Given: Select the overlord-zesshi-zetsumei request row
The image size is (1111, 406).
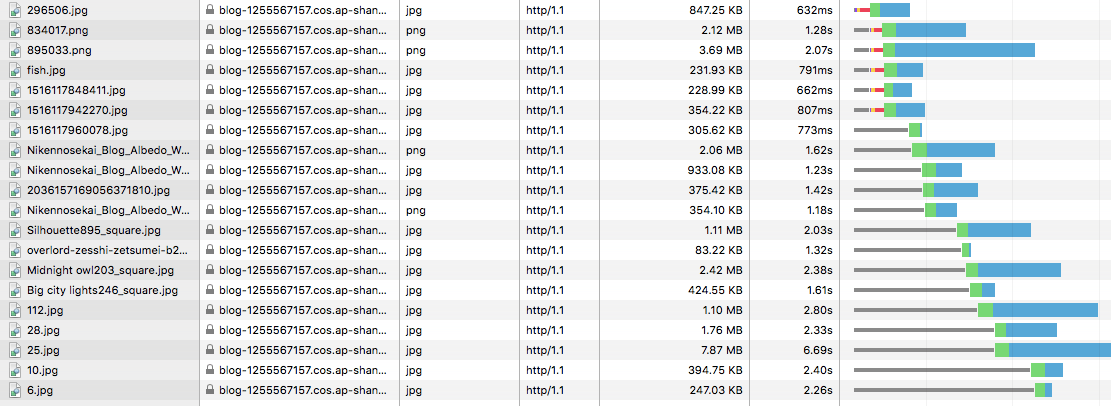Looking at the screenshot, I should (x=556, y=250).
